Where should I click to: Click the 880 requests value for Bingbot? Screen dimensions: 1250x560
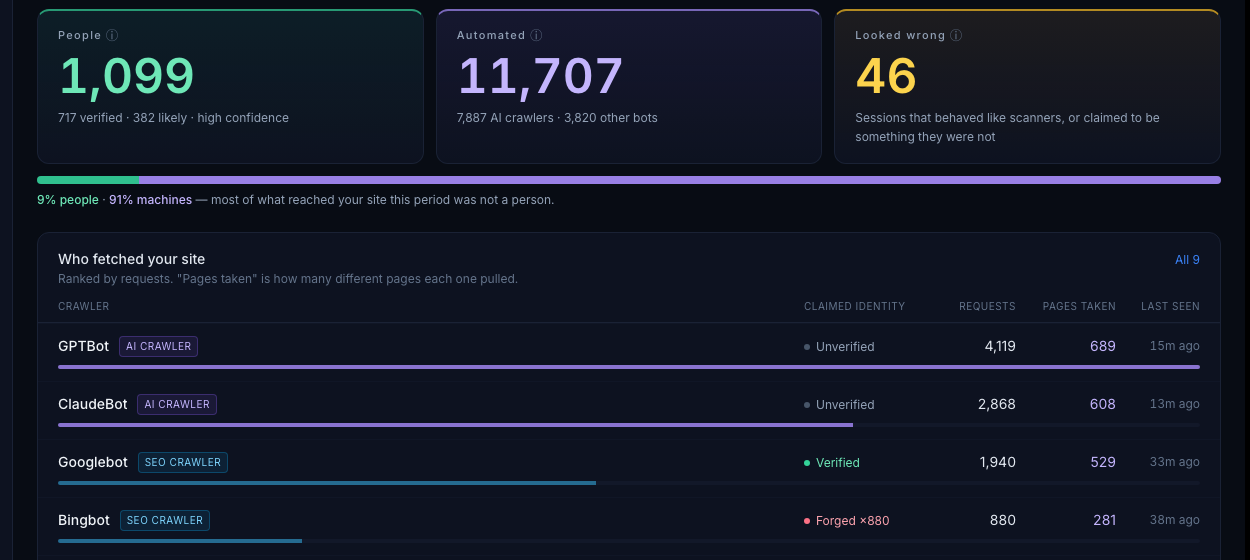click(x=1003, y=520)
